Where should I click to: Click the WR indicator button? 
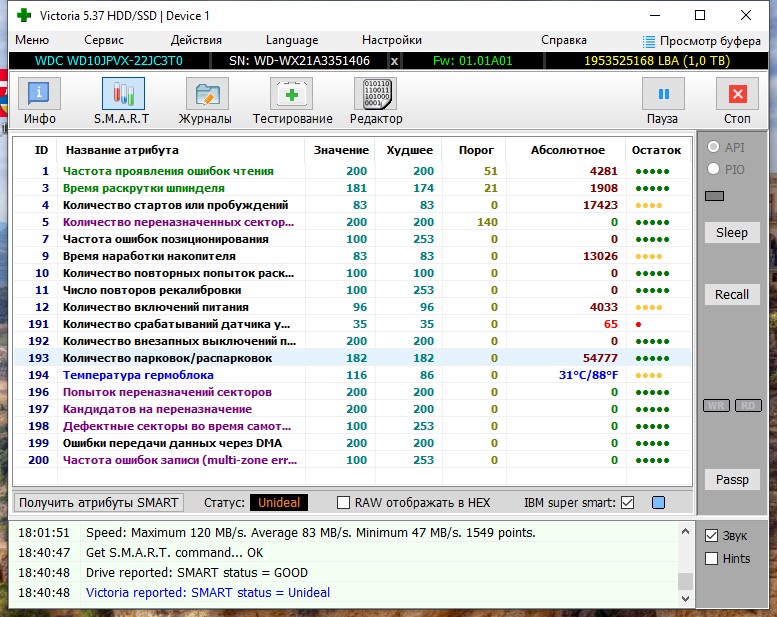[x=716, y=406]
